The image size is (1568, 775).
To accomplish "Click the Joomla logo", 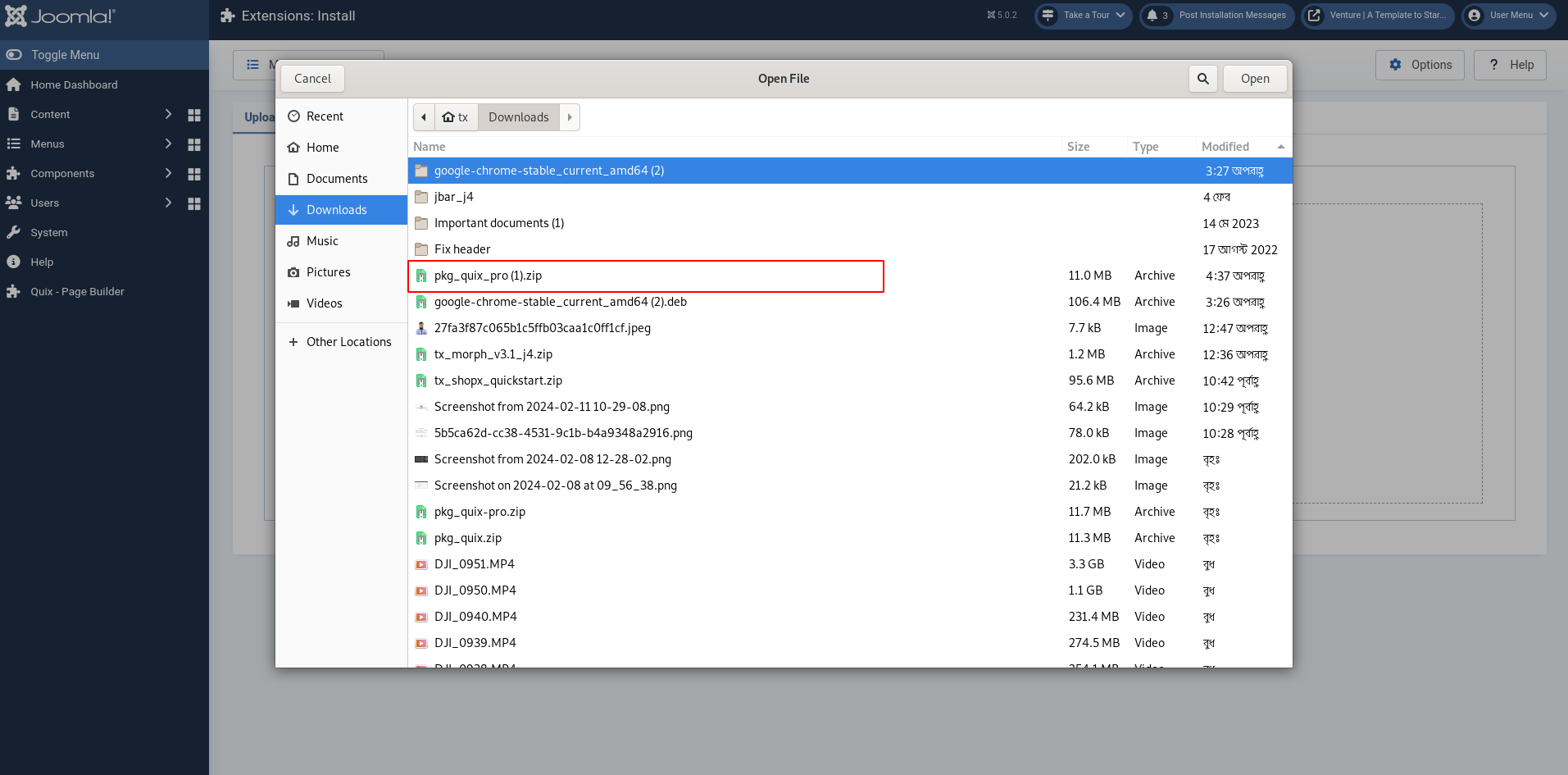I will tap(61, 16).
